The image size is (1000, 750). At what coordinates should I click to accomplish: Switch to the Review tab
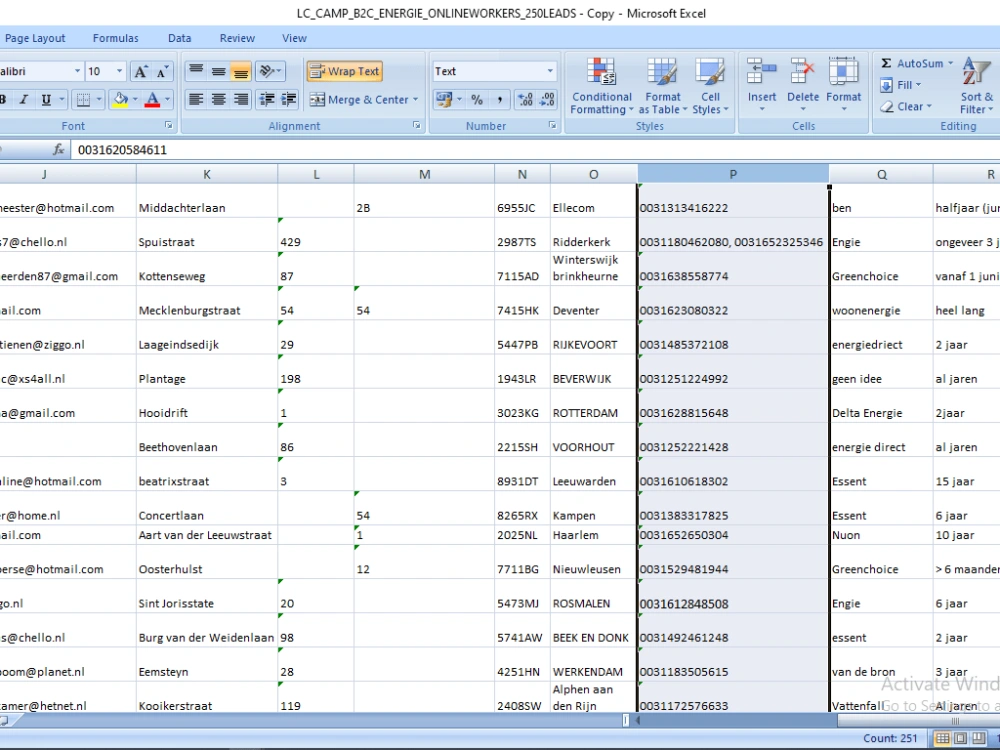point(237,38)
